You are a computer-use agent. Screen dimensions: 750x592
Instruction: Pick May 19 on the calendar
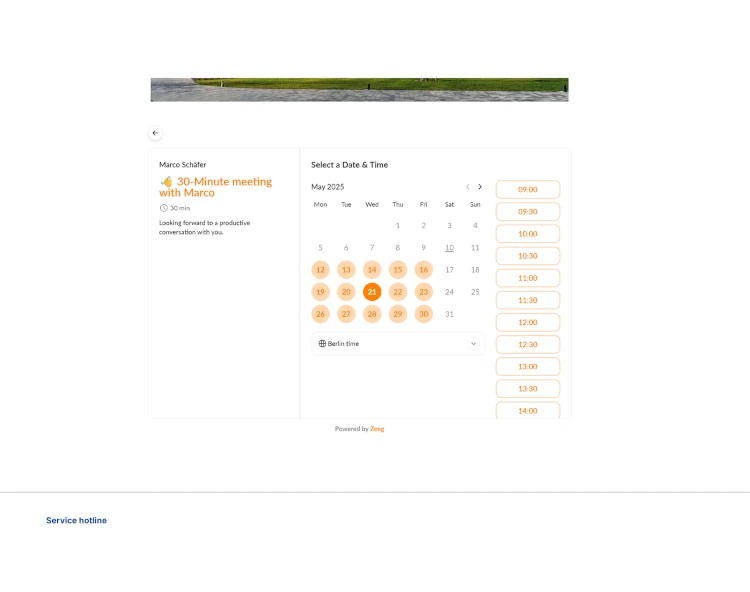click(320, 292)
